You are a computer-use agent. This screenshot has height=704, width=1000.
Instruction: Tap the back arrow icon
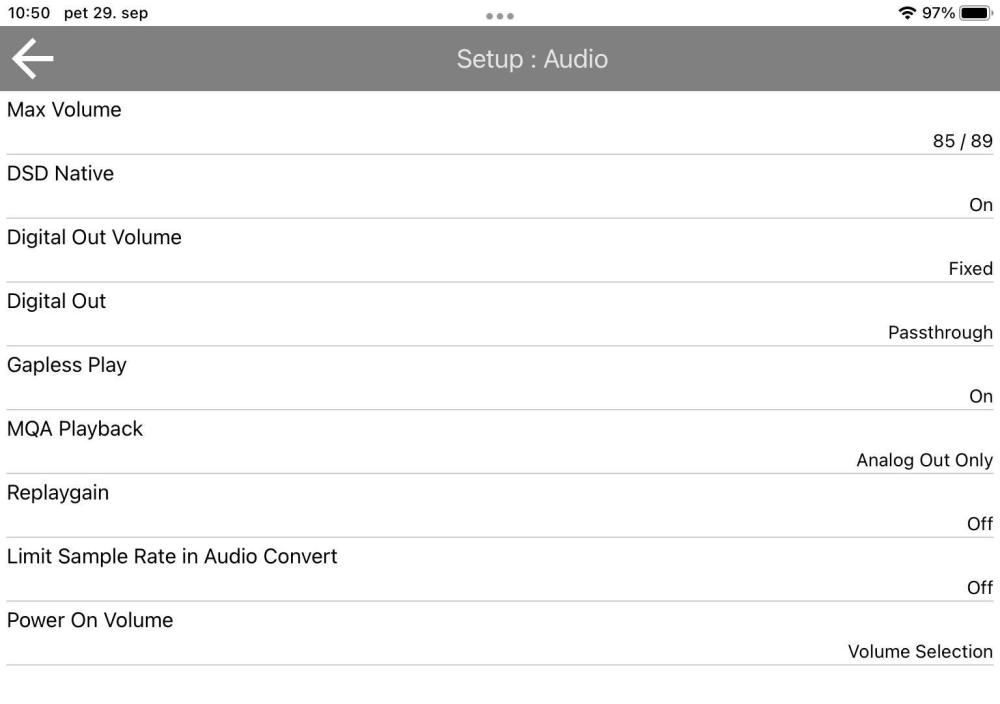[x=32, y=59]
